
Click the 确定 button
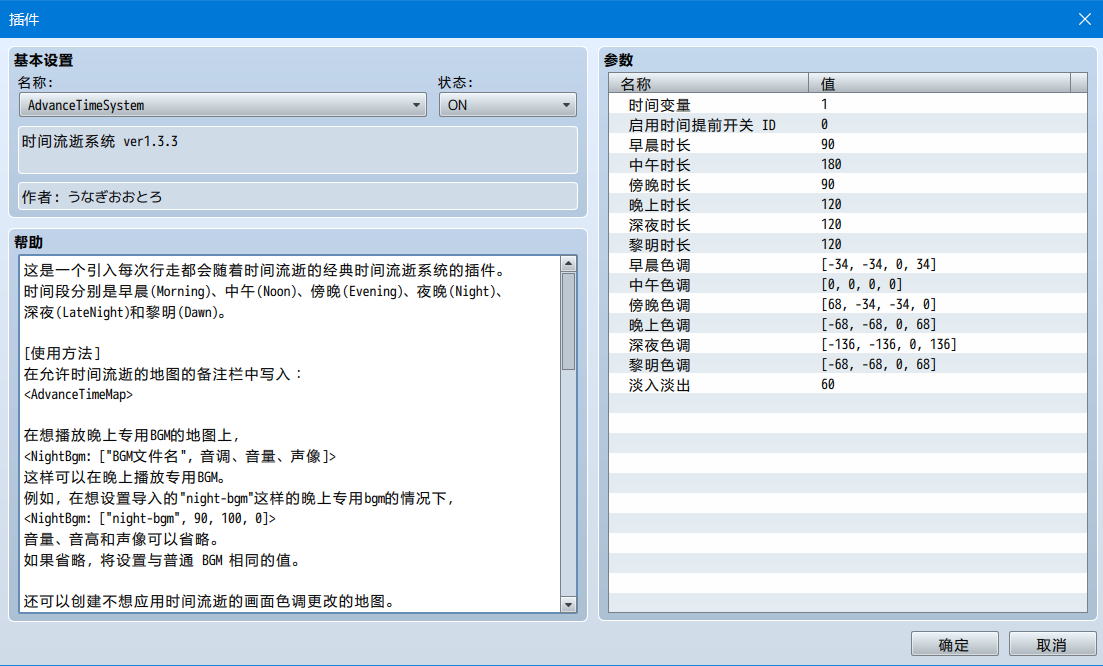click(954, 644)
